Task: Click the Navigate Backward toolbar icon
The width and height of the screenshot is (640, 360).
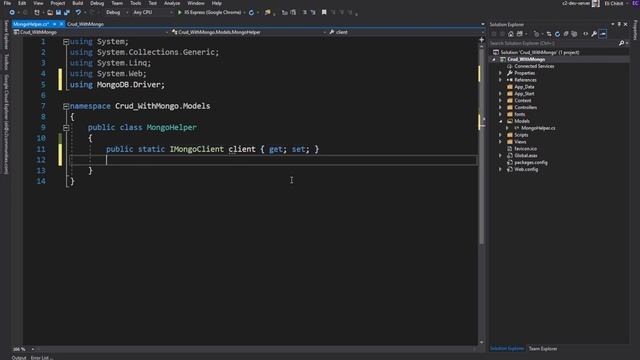Action: 12,13
